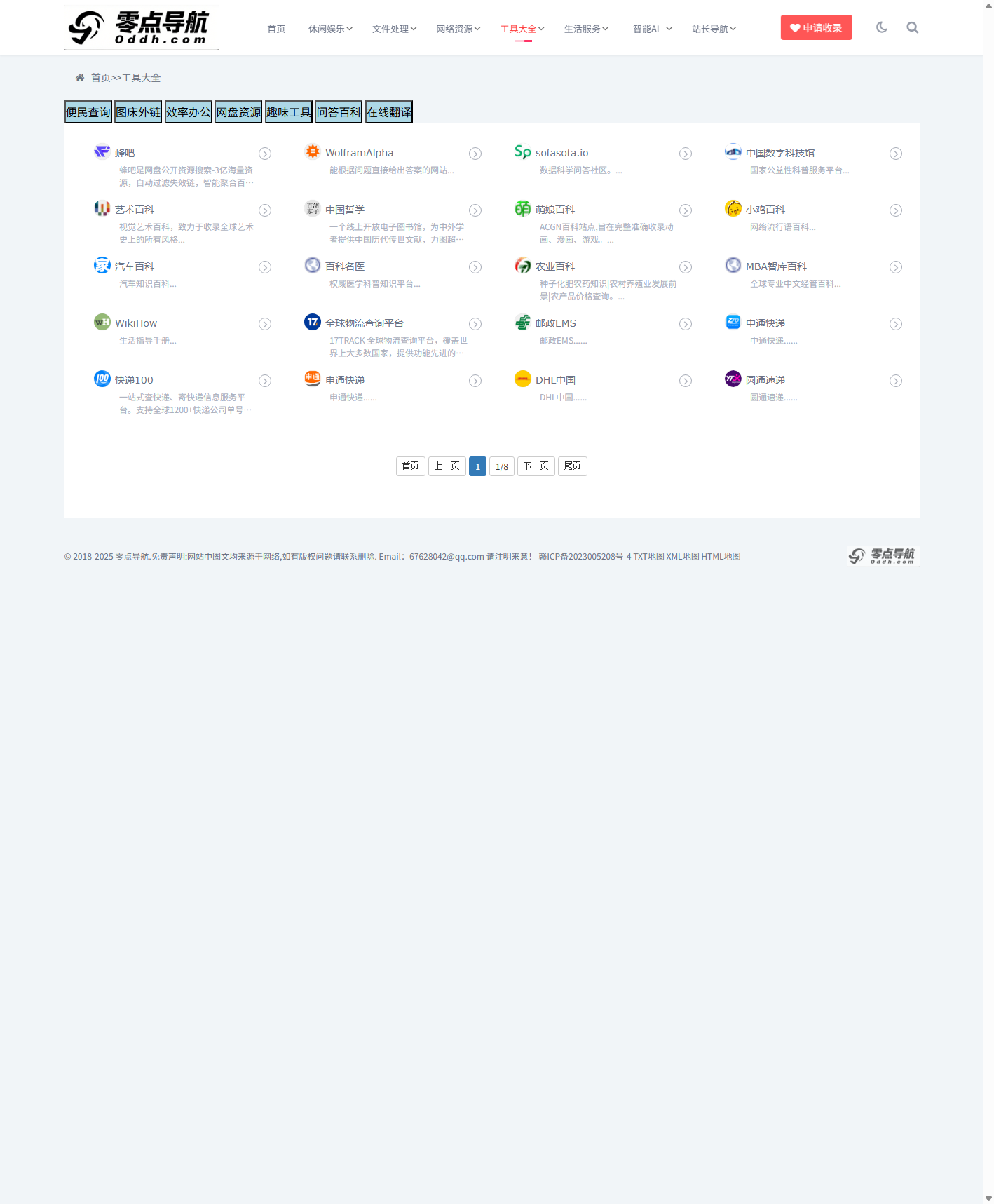Select the 便民查询 category tab
Viewport: 994px width, 1204px height.
(88, 112)
